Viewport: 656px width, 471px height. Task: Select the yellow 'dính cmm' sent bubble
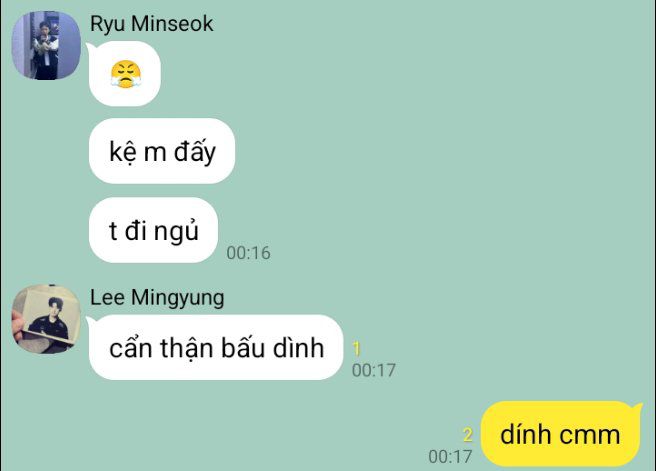pos(561,434)
